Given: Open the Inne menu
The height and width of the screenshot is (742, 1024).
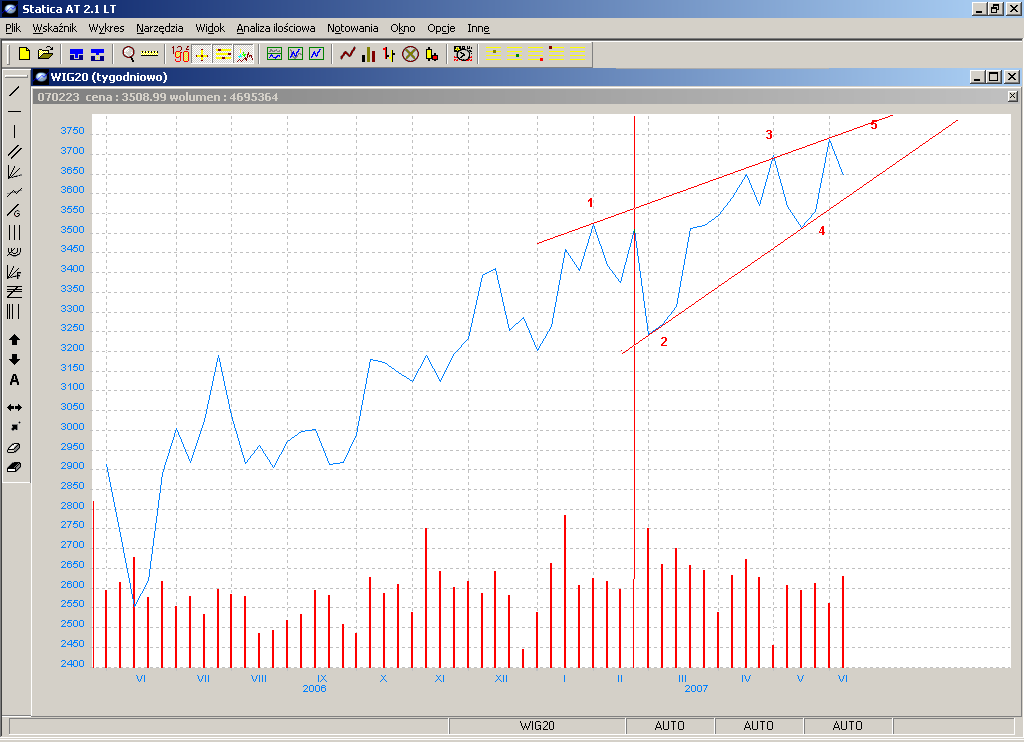Looking at the screenshot, I should (479, 28).
